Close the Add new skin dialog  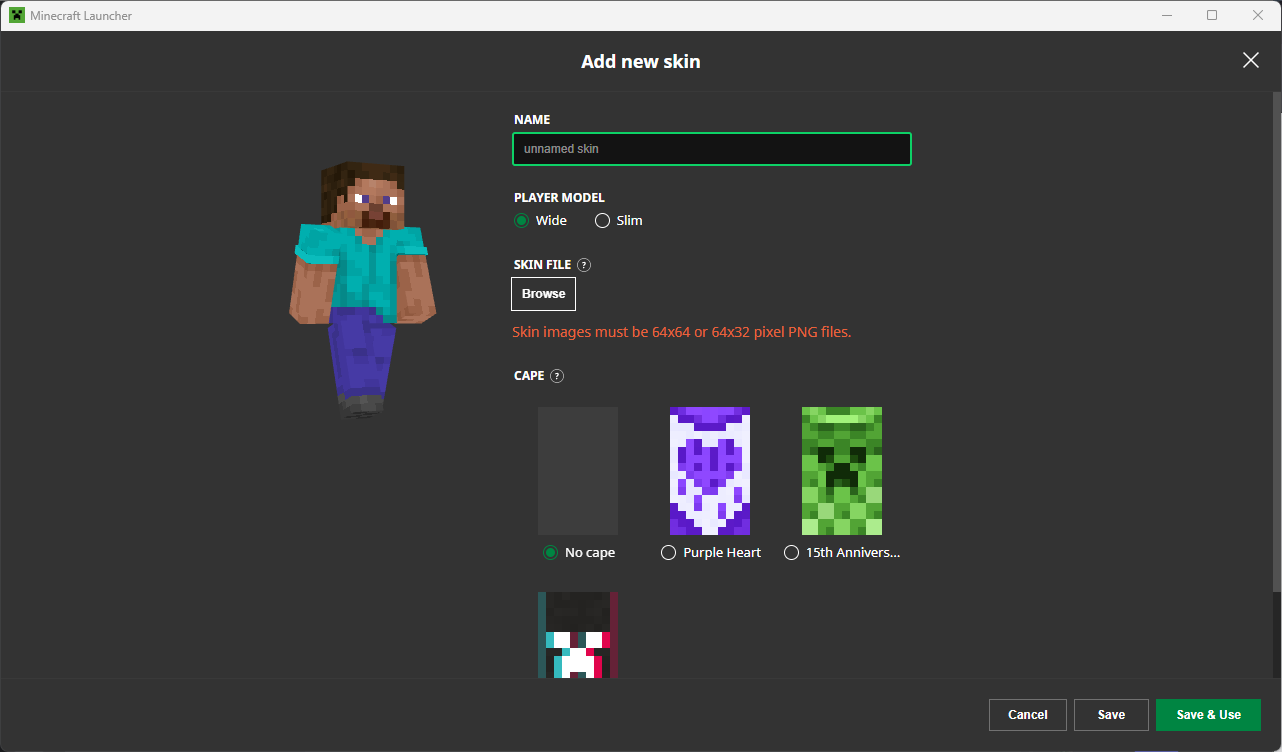[1250, 61]
